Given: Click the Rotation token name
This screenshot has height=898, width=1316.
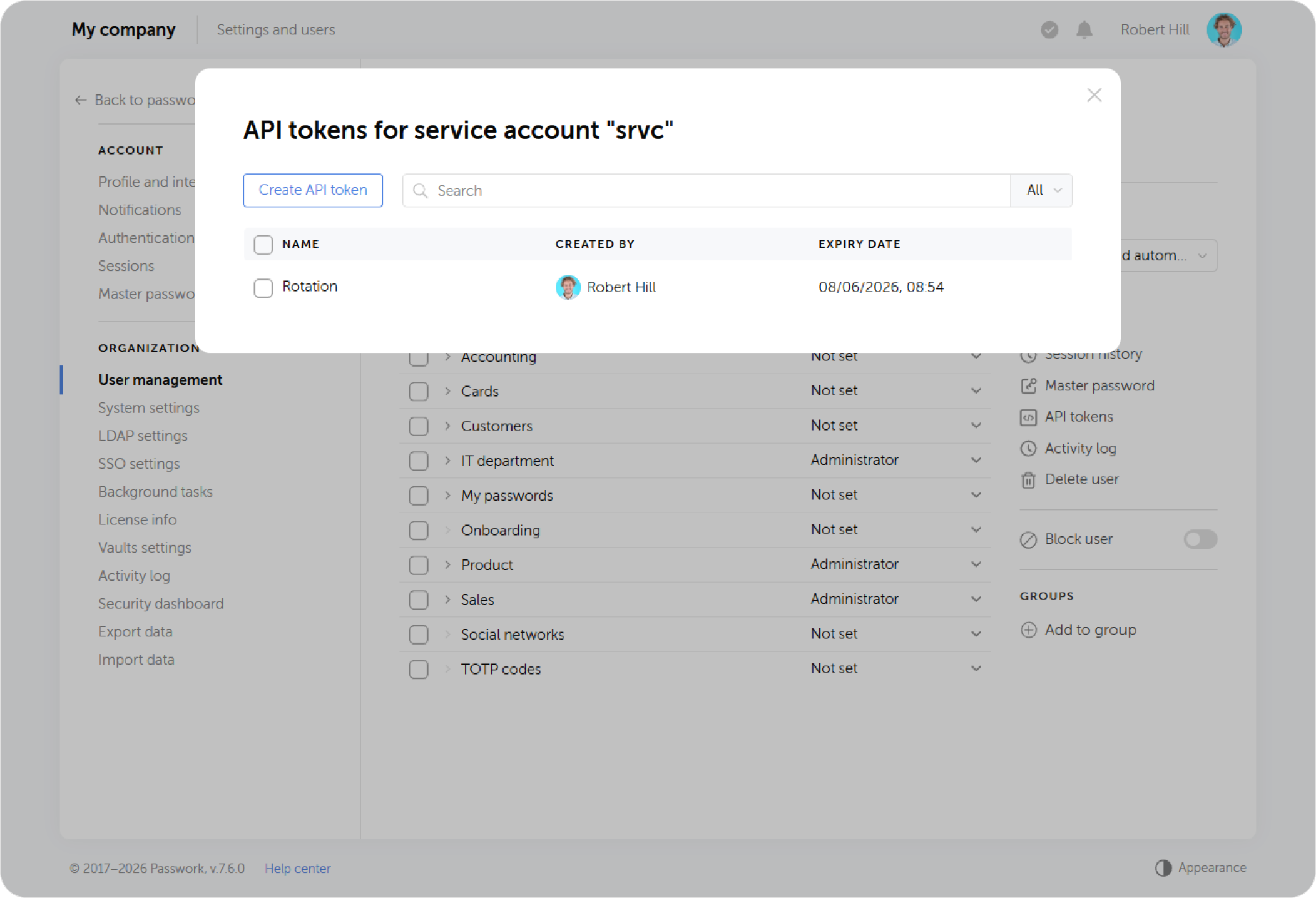Looking at the screenshot, I should pos(310,287).
